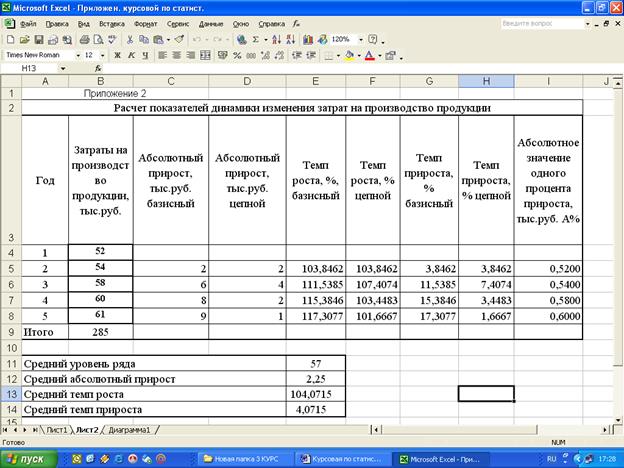The image size is (624, 468).
Task: Click the Save icon in the toolbar
Action: pos(38,39)
